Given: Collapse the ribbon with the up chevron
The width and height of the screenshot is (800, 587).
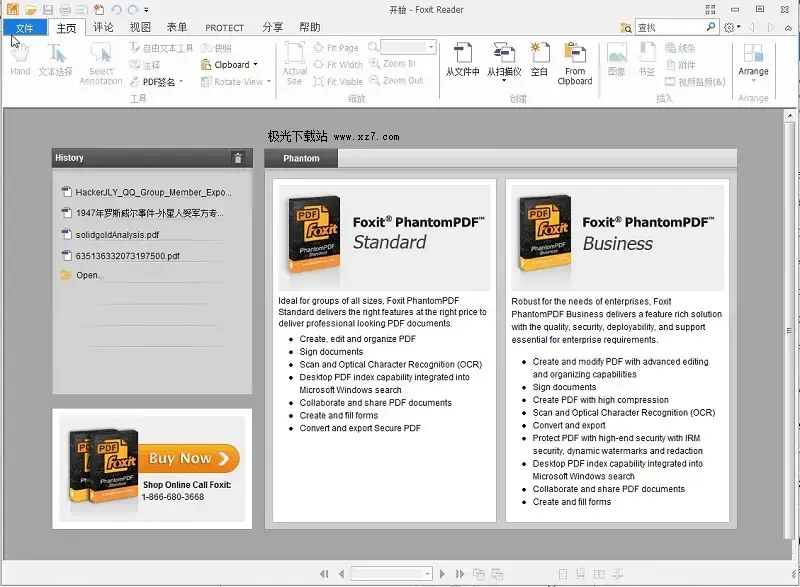Looking at the screenshot, I should 788,28.
